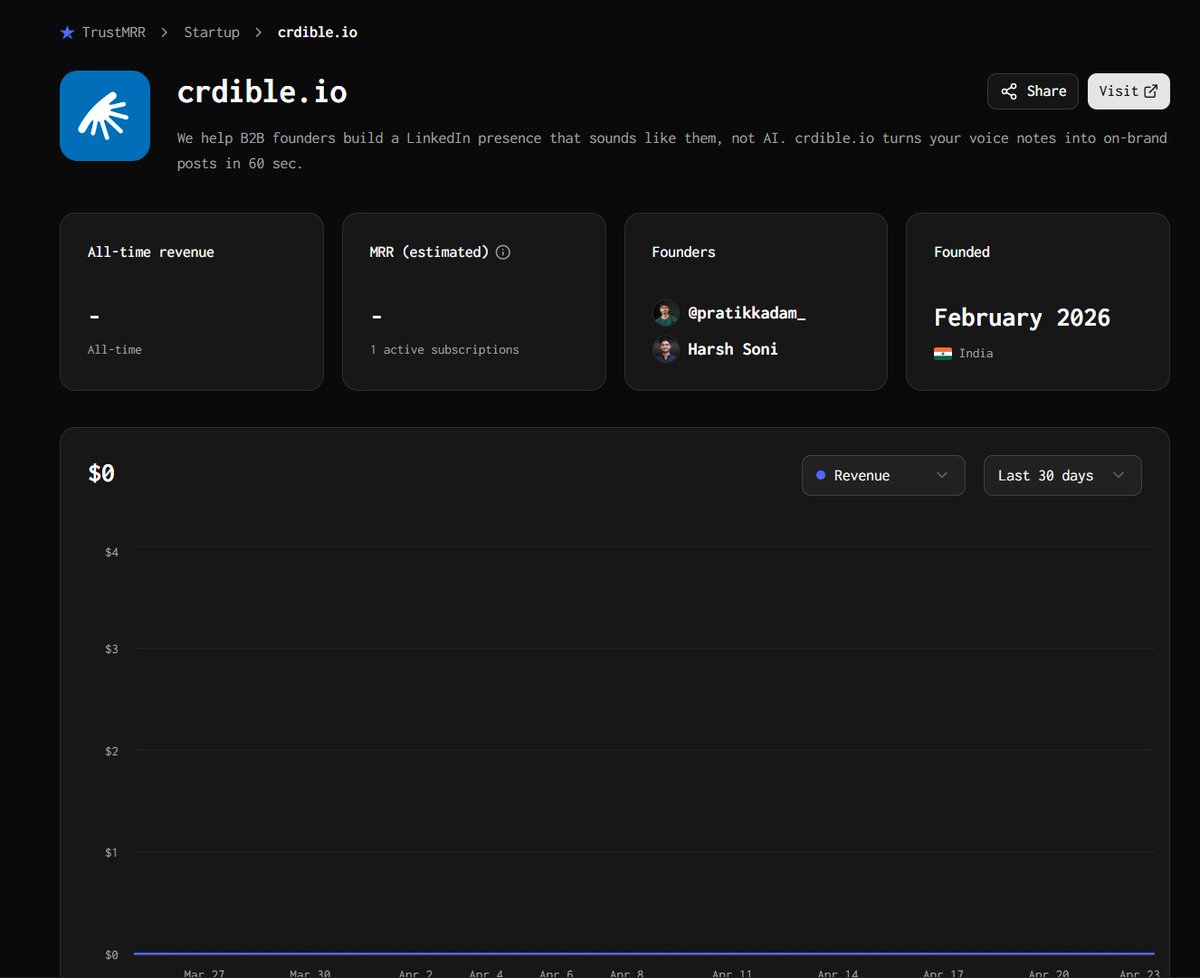
Task: Click the "Founders" card heading
Action: [683, 252]
